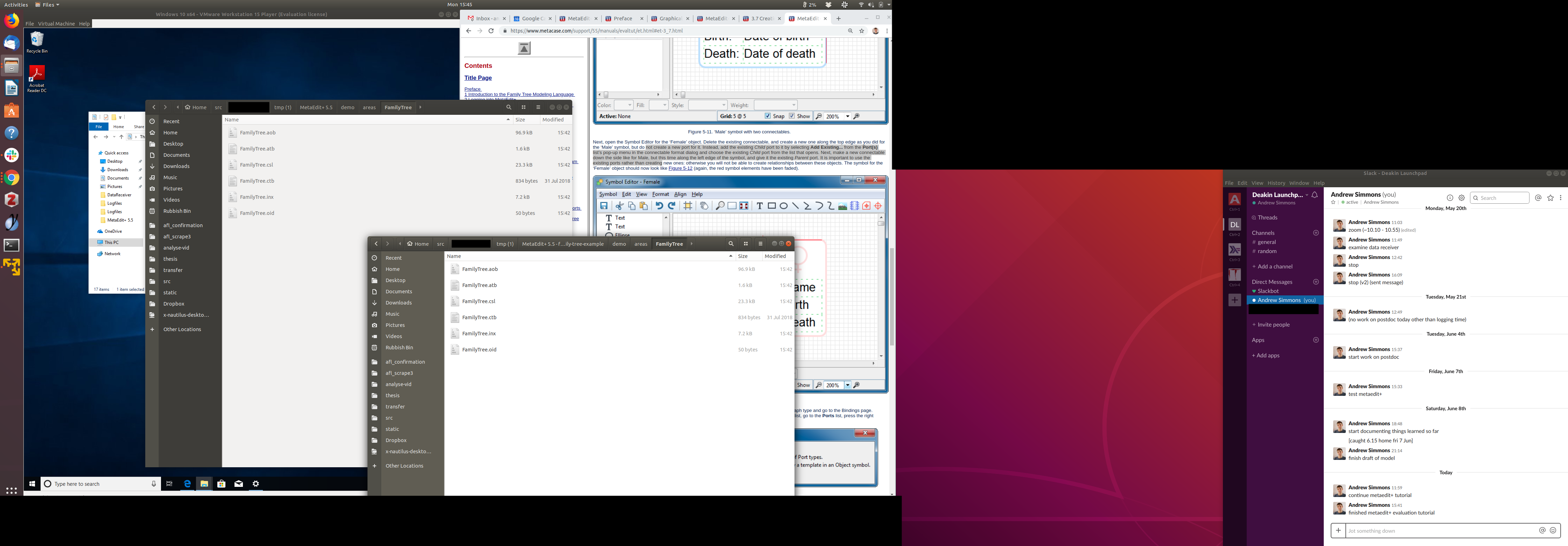1568x546 pixels.
Task: Open Microsoft Edge from Windows taskbar
Action: pos(188,484)
